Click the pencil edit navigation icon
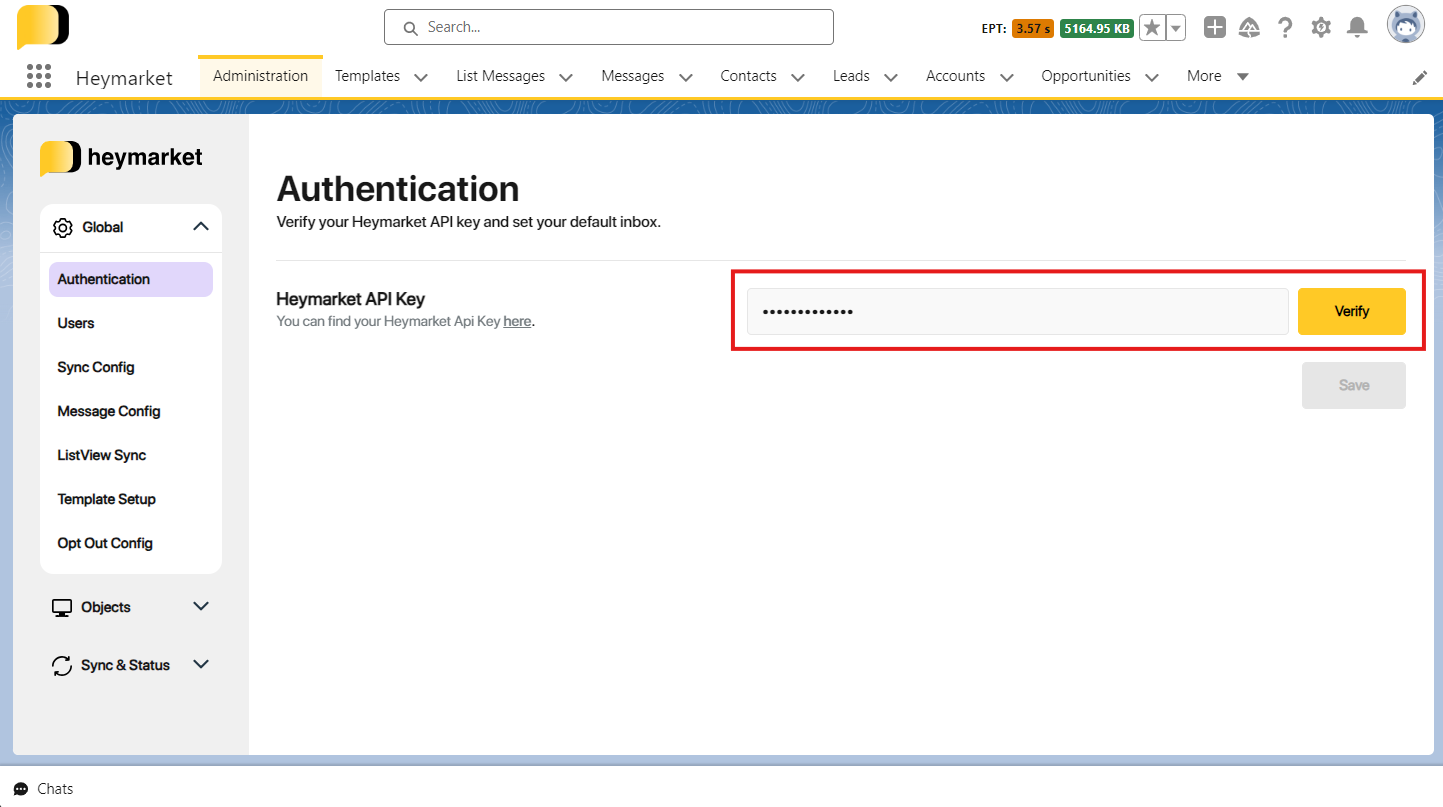Viewport: 1443px width, 807px height. [1420, 78]
